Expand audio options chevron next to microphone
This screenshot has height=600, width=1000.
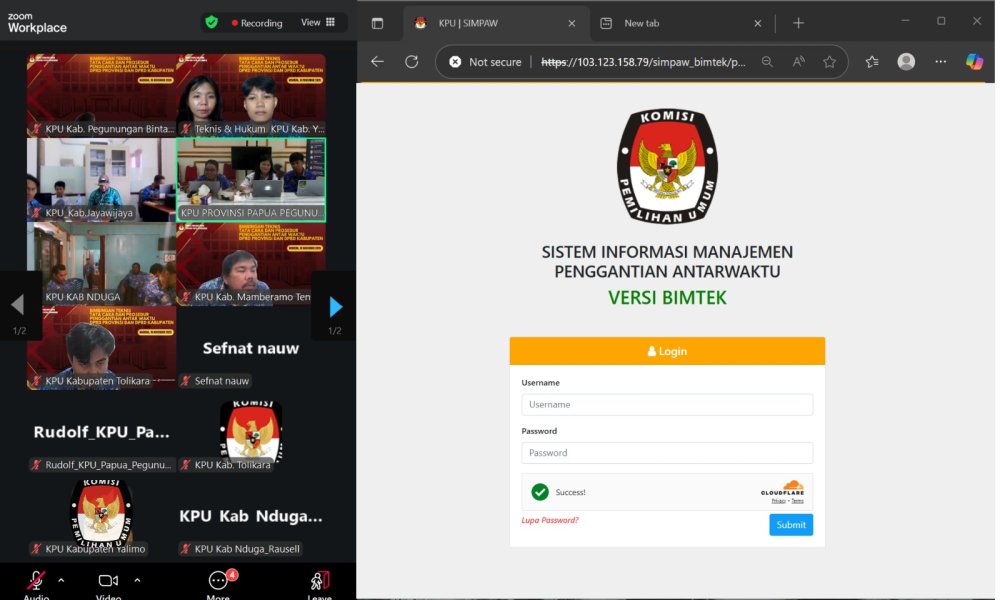(x=61, y=580)
